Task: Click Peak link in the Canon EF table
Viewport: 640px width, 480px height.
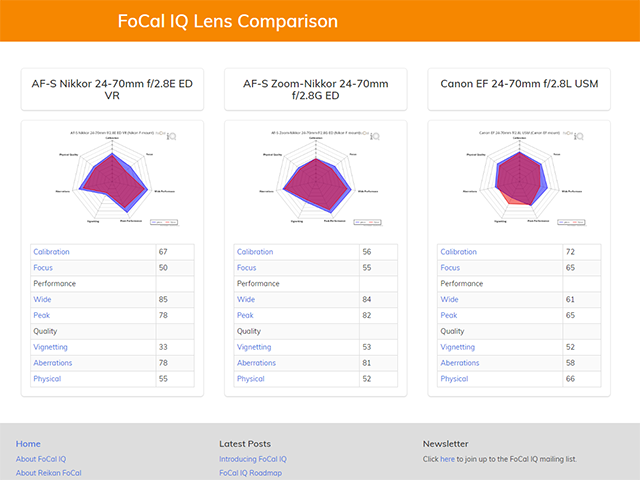Action: (x=449, y=316)
